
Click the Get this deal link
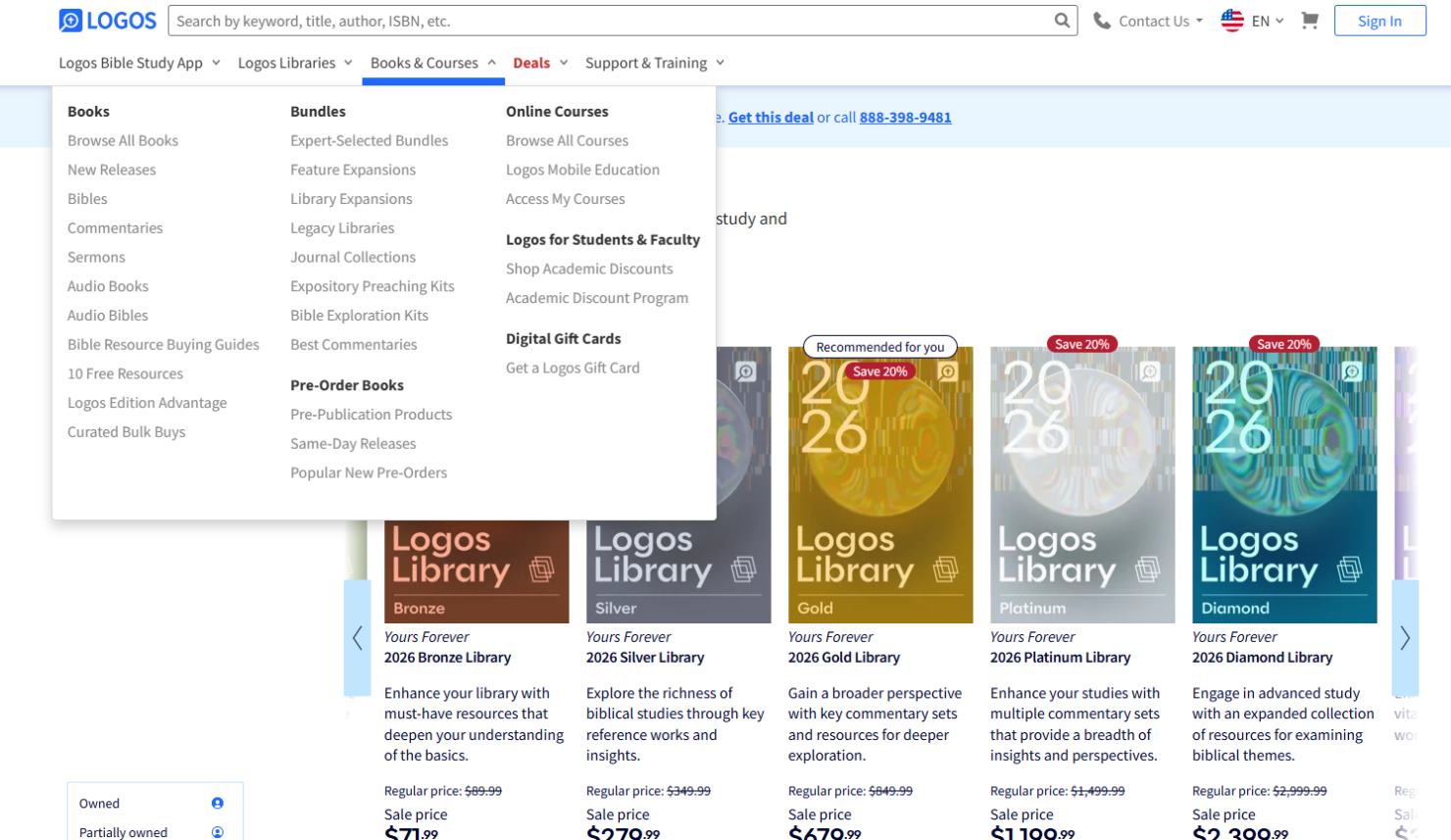point(771,117)
